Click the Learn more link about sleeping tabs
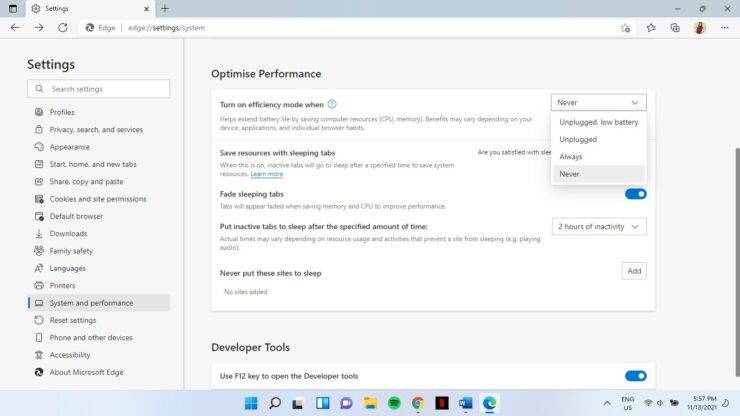Viewport: 740px width, 416px height. (x=267, y=174)
